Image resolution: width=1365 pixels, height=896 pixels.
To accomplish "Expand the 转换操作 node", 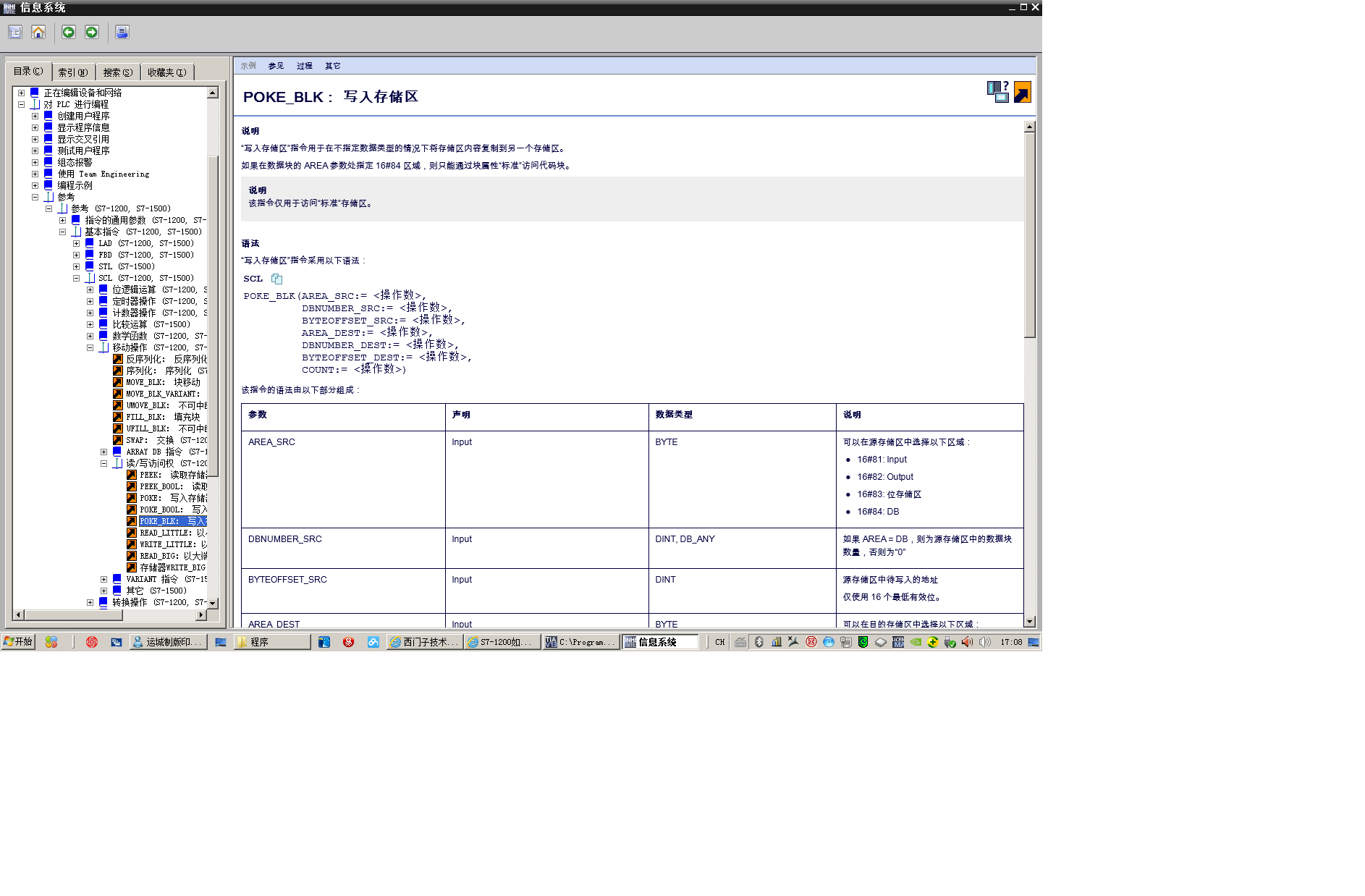I will point(90,602).
